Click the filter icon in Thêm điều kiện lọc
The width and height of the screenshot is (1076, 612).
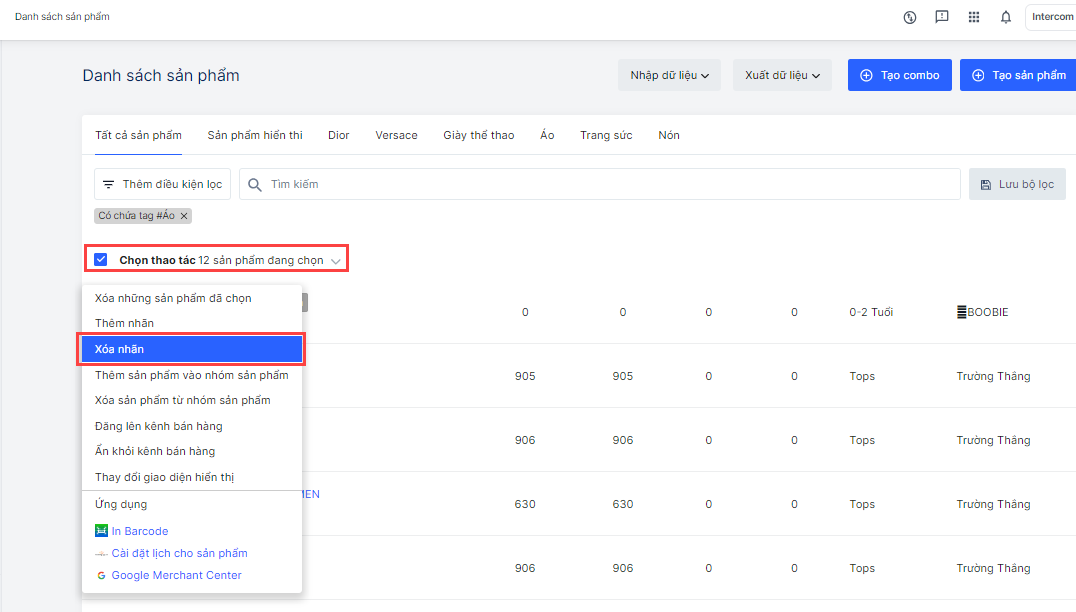[109, 184]
